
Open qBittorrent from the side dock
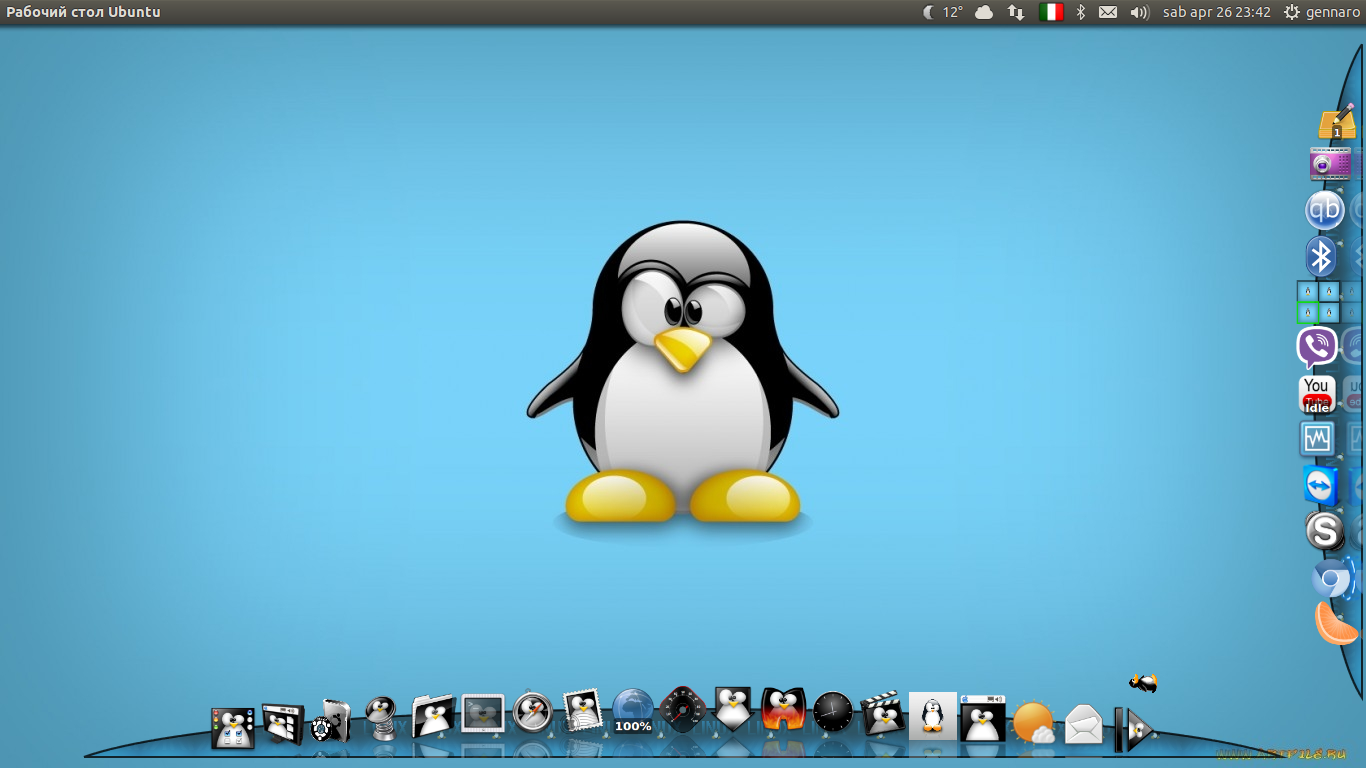(x=1324, y=211)
